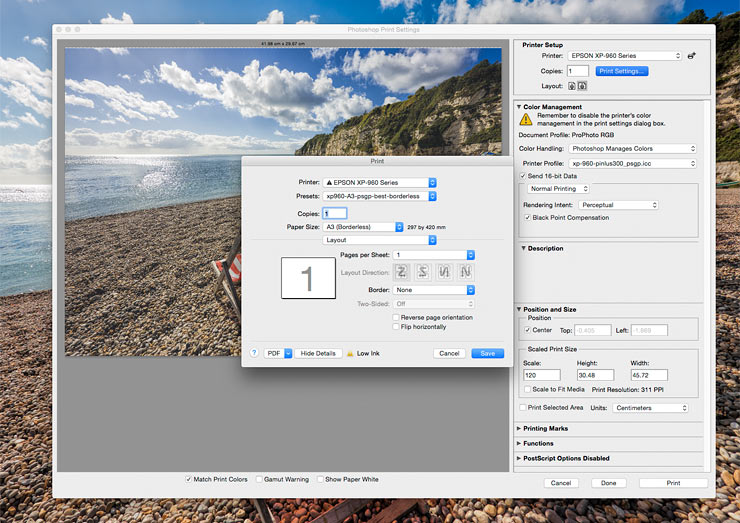This screenshot has width=740, height=523.
Task: Enable Print Selected Area checkbox
Action: (523, 407)
